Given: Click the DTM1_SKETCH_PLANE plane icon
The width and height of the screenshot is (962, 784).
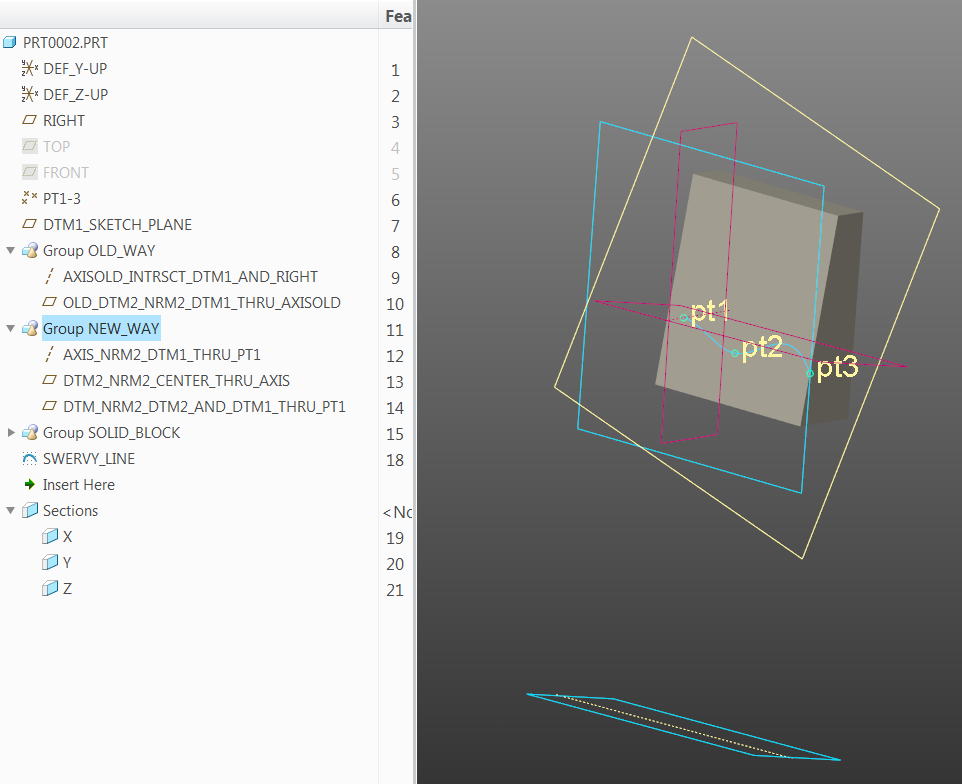Looking at the screenshot, I should pyautogui.click(x=29, y=224).
